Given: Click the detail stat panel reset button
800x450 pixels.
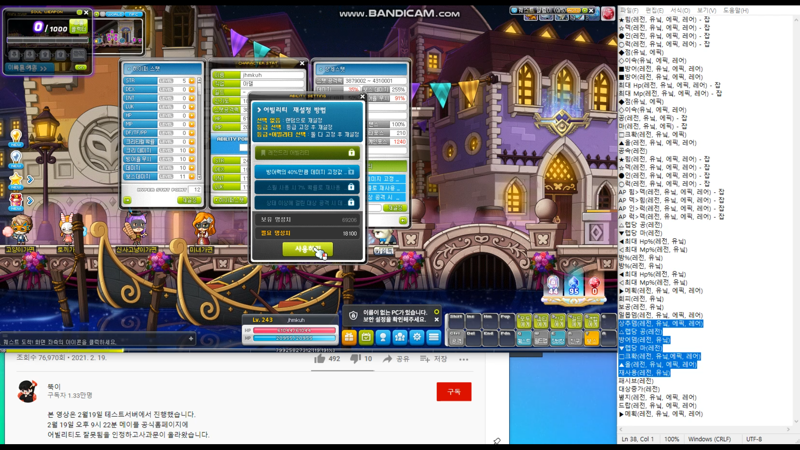Looking at the screenshot, I should click(x=395, y=208).
